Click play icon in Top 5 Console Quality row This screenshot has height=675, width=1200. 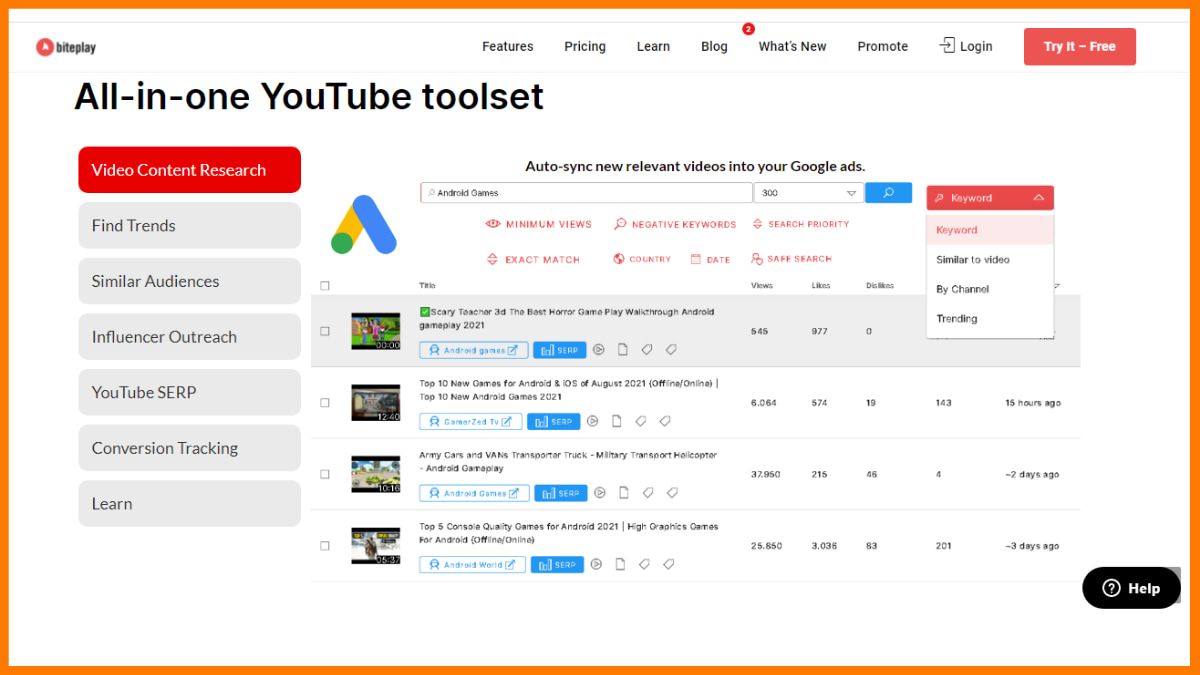(596, 564)
